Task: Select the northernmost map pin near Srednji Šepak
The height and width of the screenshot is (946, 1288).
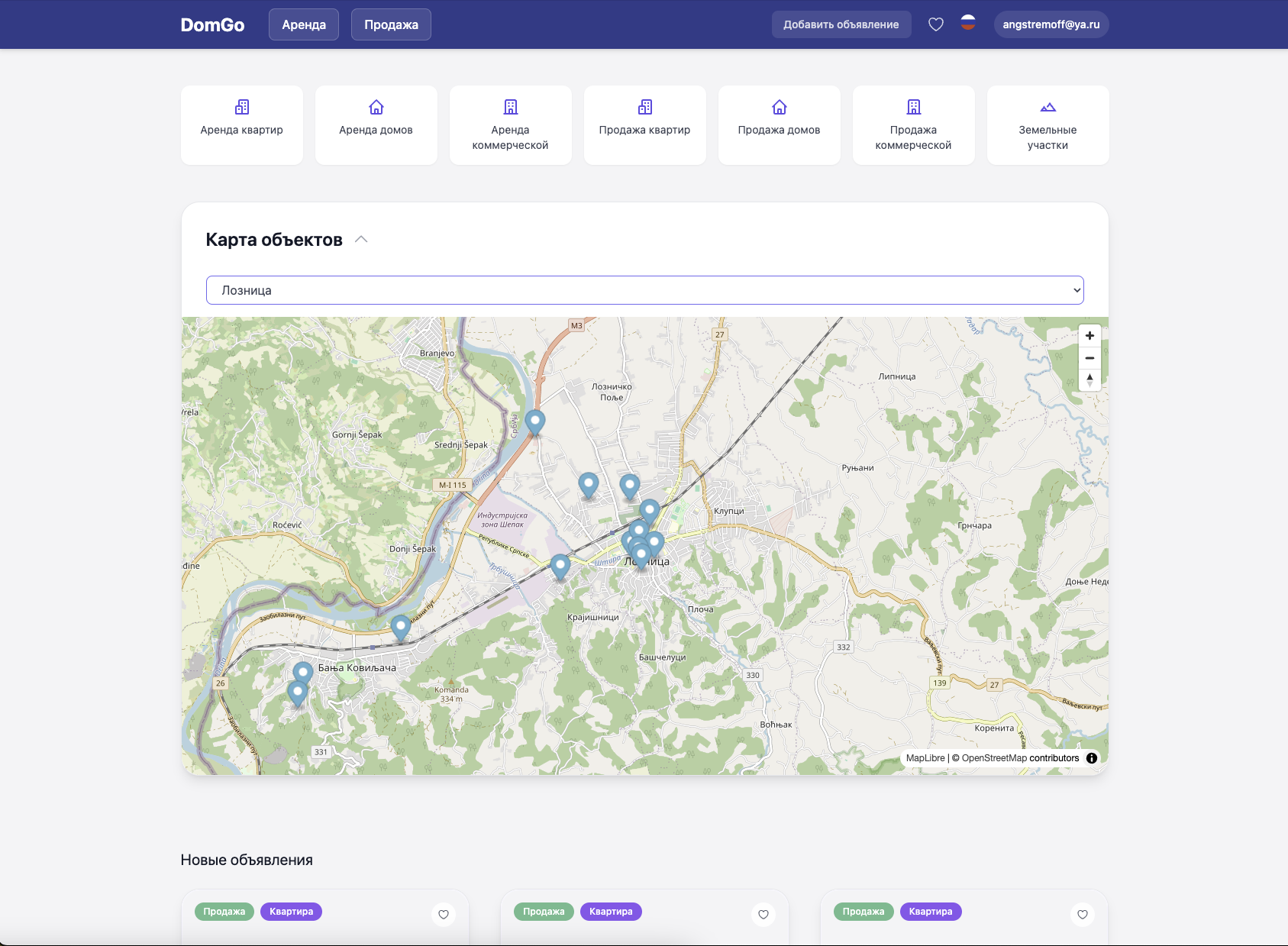Action: pyautogui.click(x=535, y=421)
